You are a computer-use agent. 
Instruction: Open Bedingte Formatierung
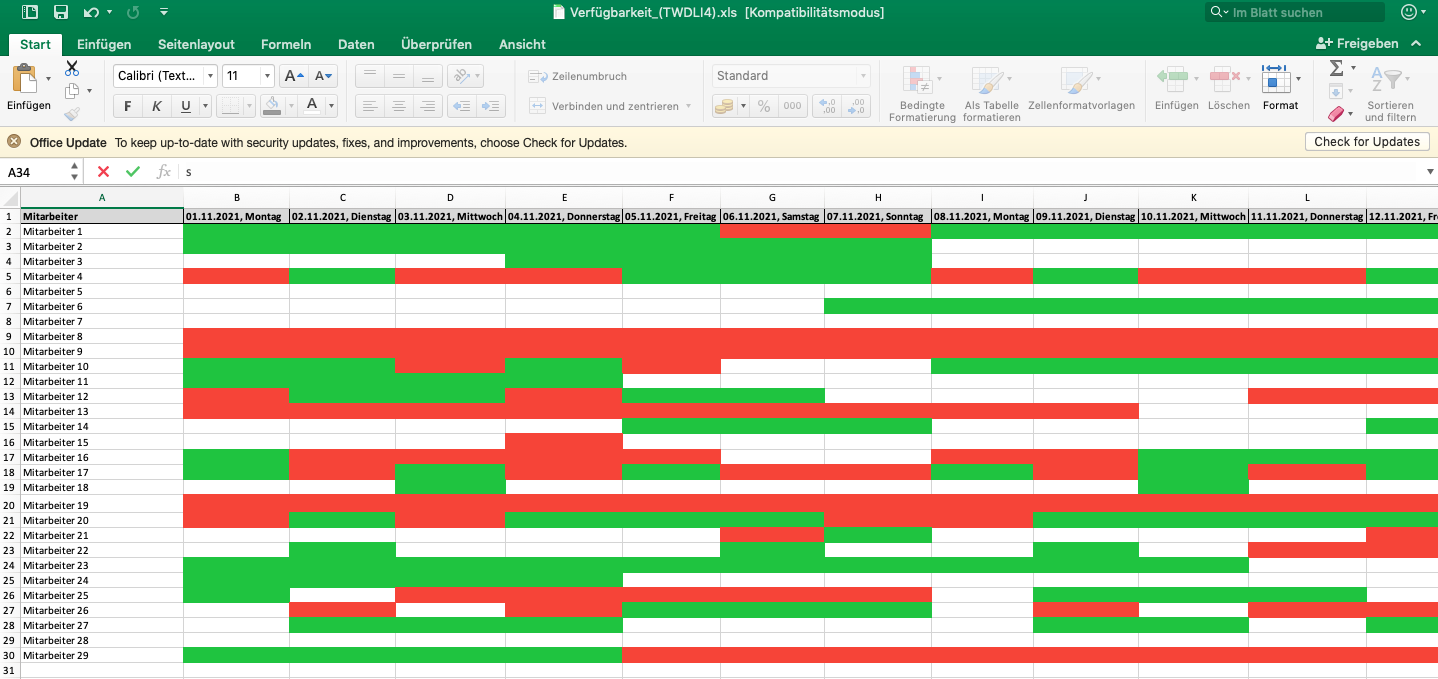coord(921,94)
